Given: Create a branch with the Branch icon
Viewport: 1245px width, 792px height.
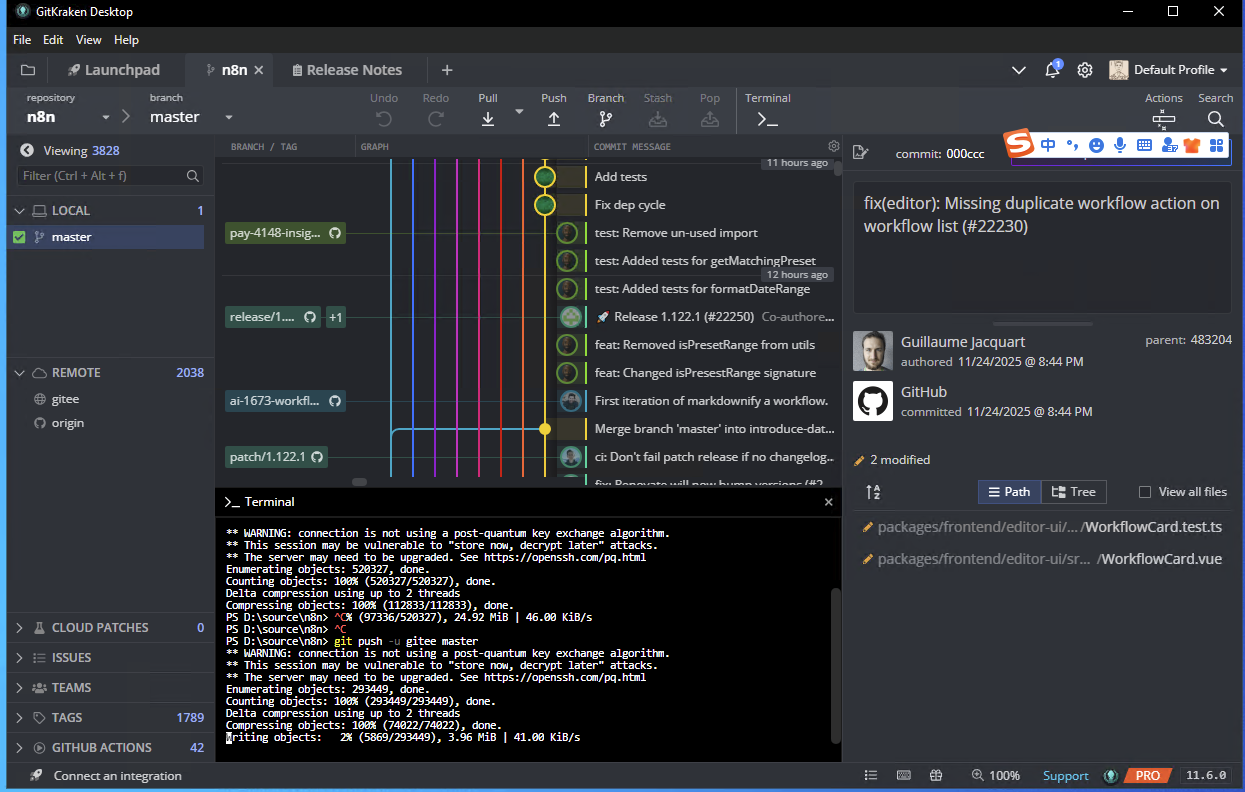Looking at the screenshot, I should pos(606,119).
